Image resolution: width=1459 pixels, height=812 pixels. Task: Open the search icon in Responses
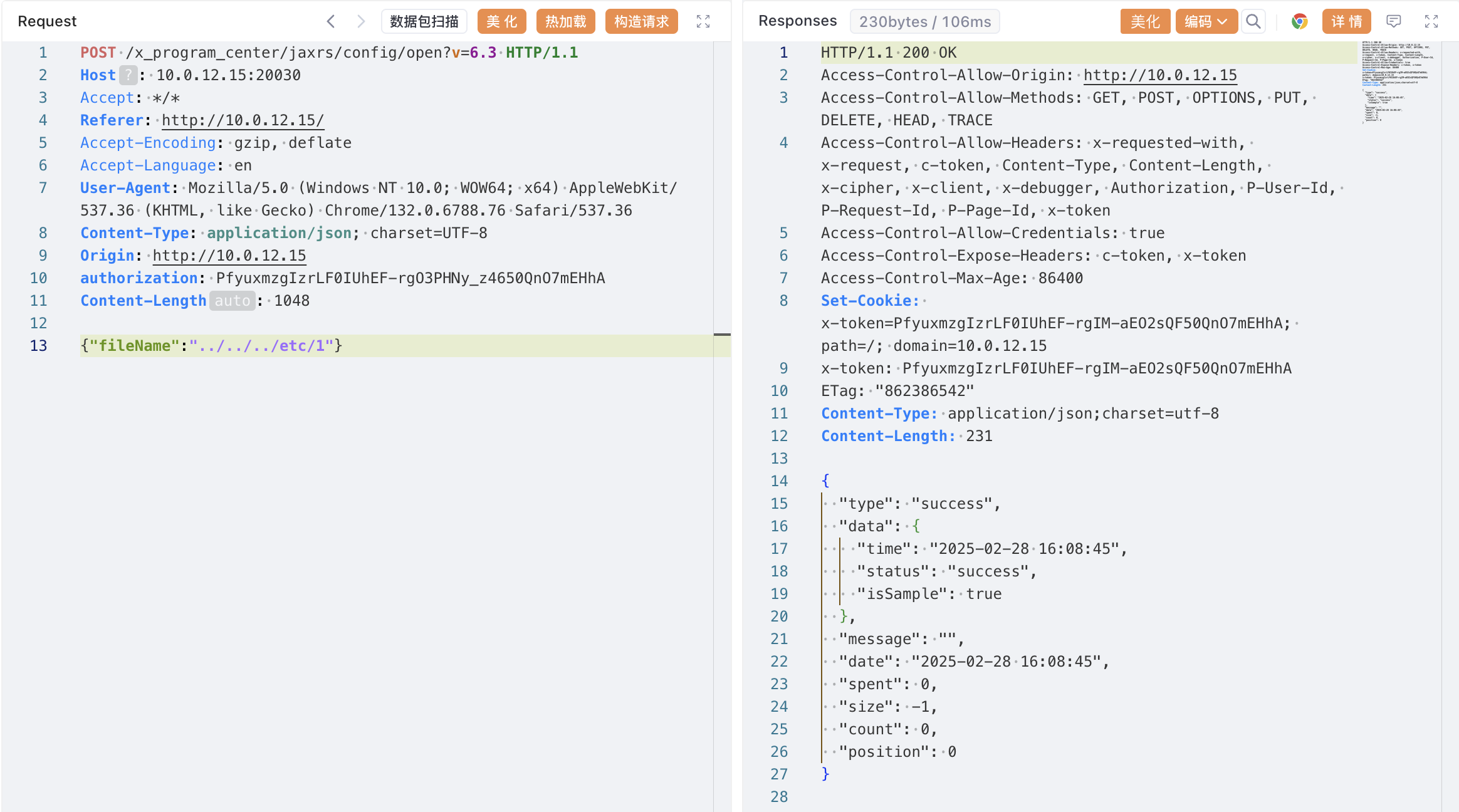(1253, 21)
